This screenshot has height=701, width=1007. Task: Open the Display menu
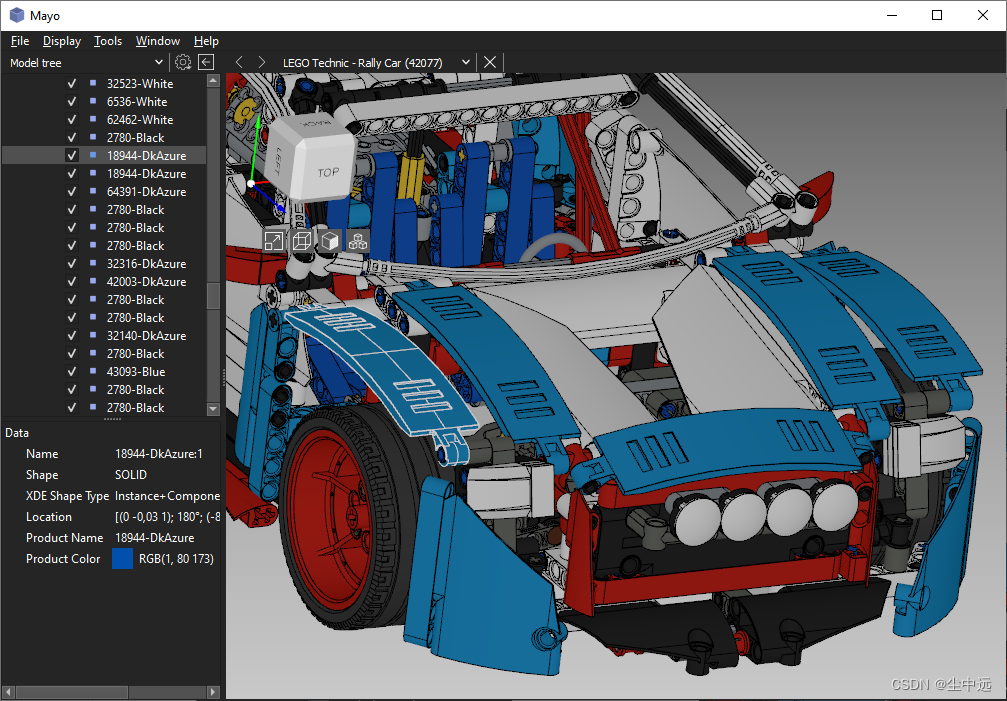(62, 40)
